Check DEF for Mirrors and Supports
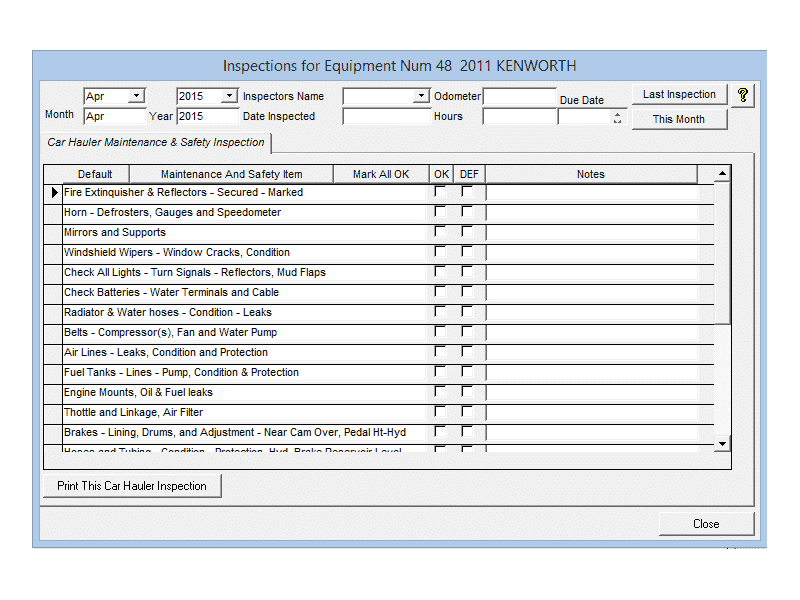The height and width of the screenshot is (600, 800). (x=467, y=232)
